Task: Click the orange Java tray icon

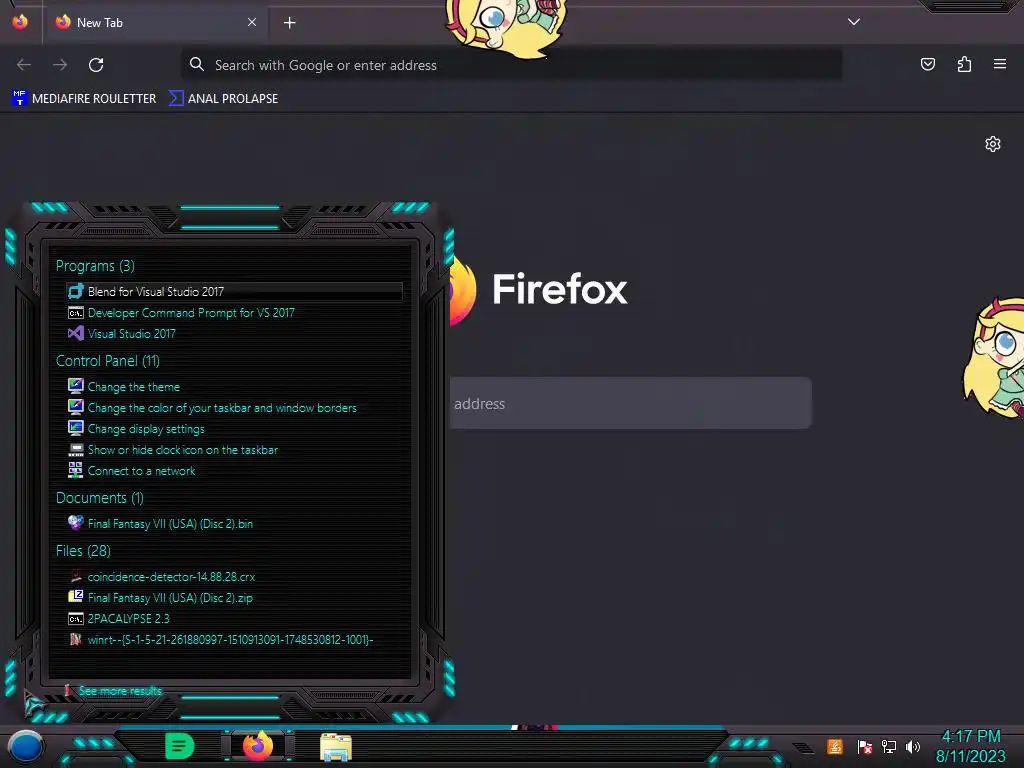Action: tap(835, 746)
